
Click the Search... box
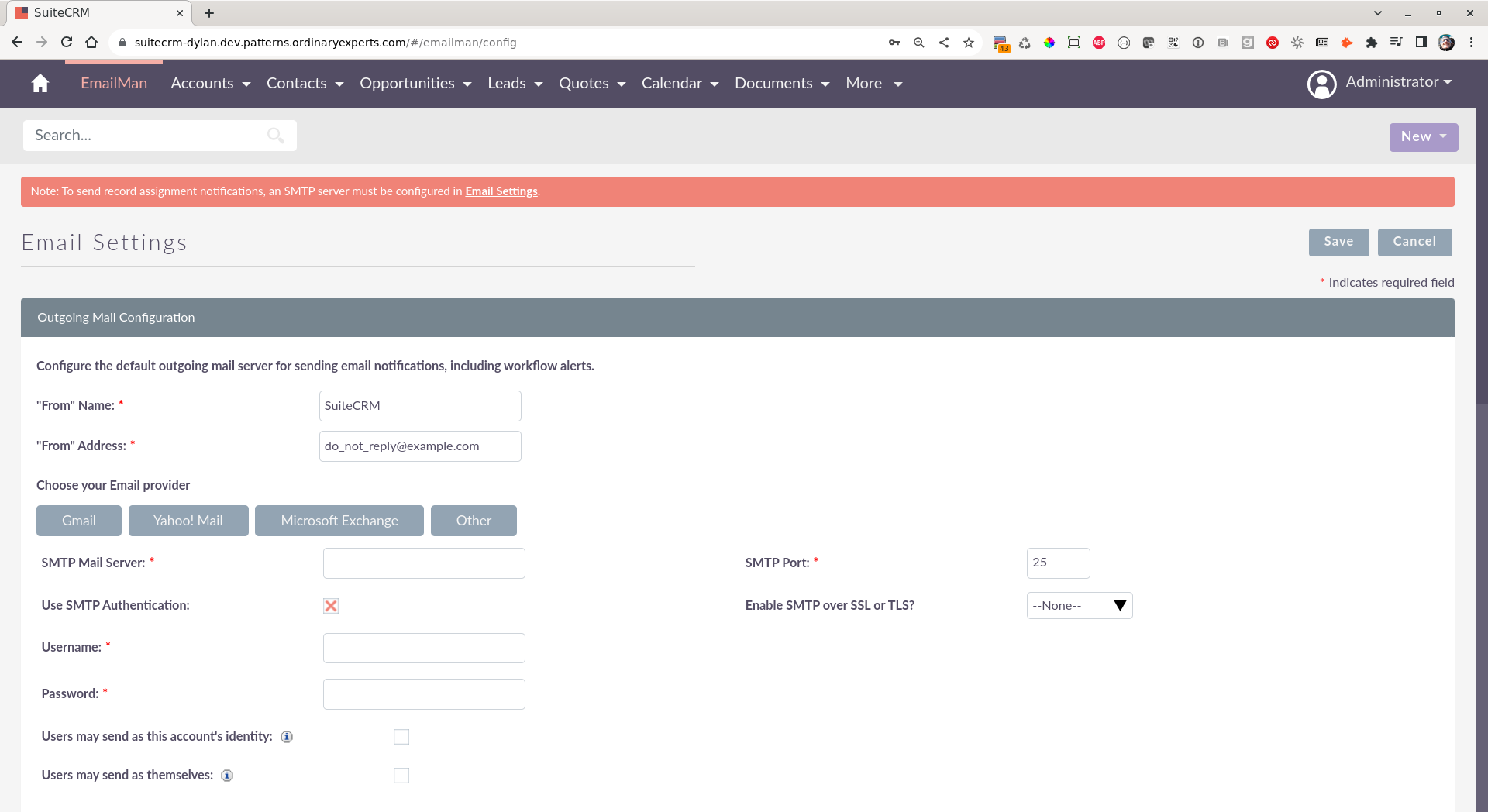(160, 136)
